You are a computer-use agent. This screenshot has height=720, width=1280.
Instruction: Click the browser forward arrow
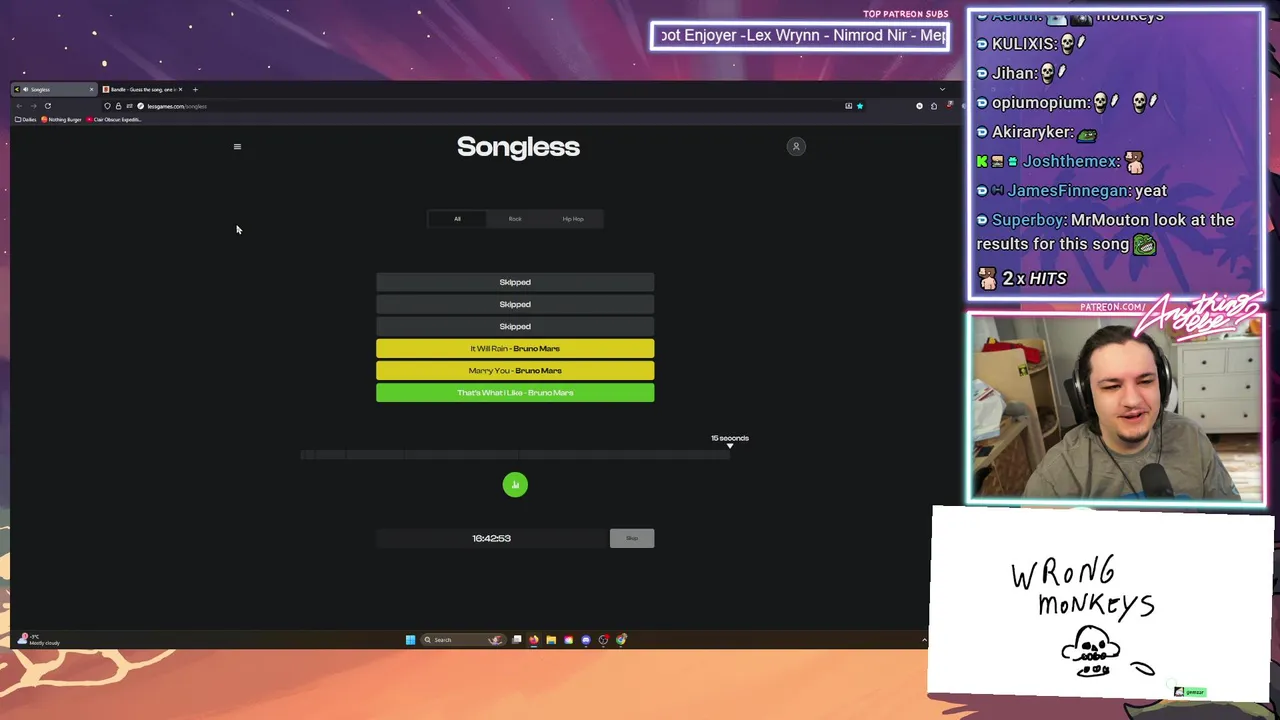pos(33,106)
